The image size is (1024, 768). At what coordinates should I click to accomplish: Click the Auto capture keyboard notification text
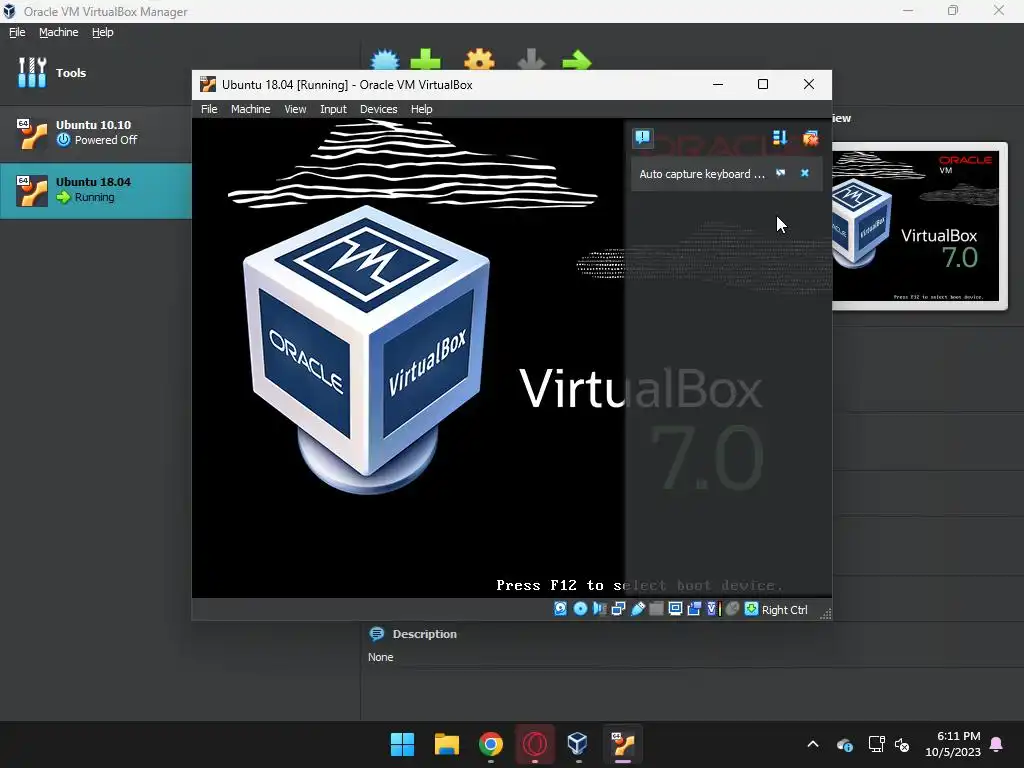coord(701,174)
